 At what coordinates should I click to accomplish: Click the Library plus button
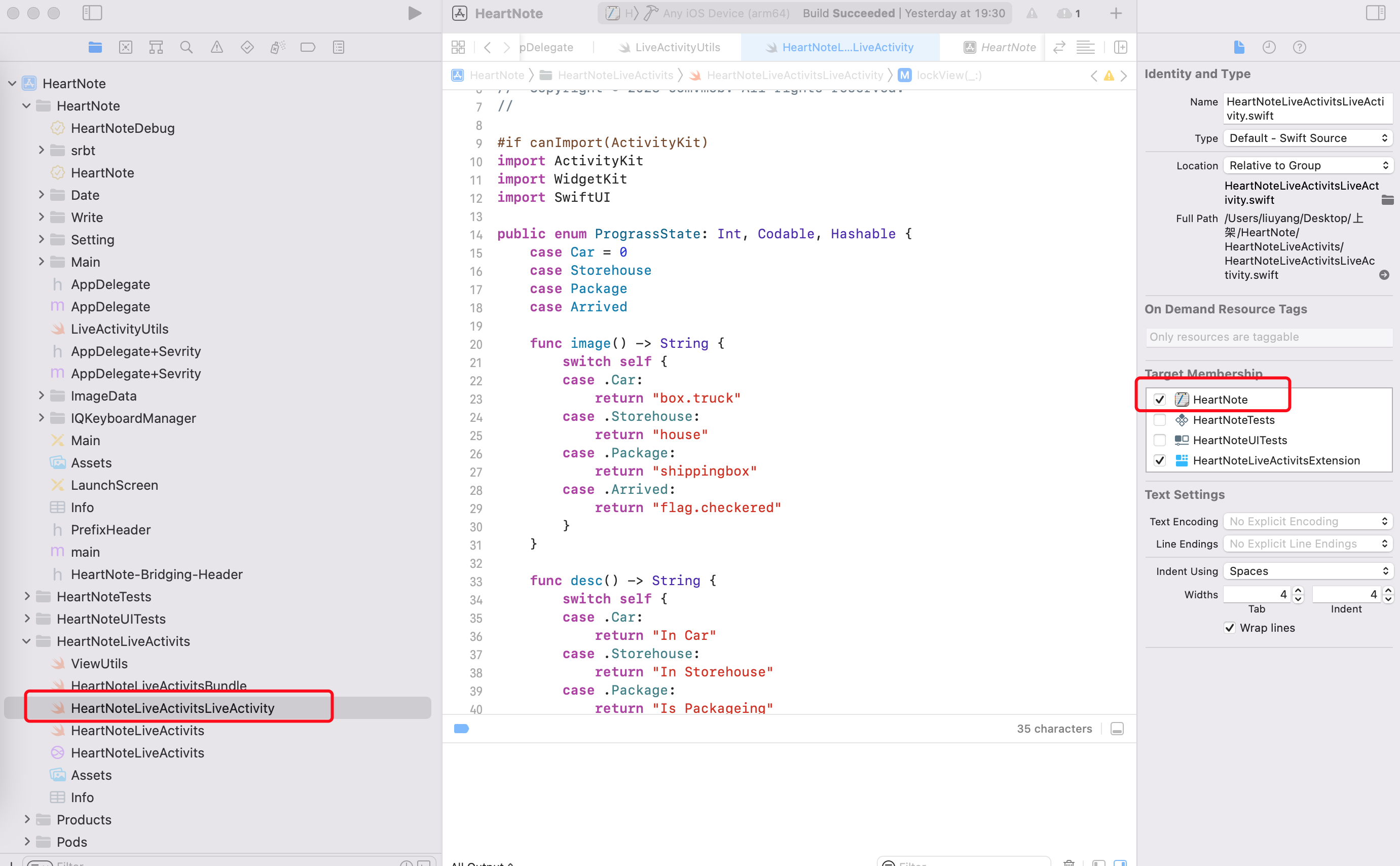pyautogui.click(x=1116, y=13)
